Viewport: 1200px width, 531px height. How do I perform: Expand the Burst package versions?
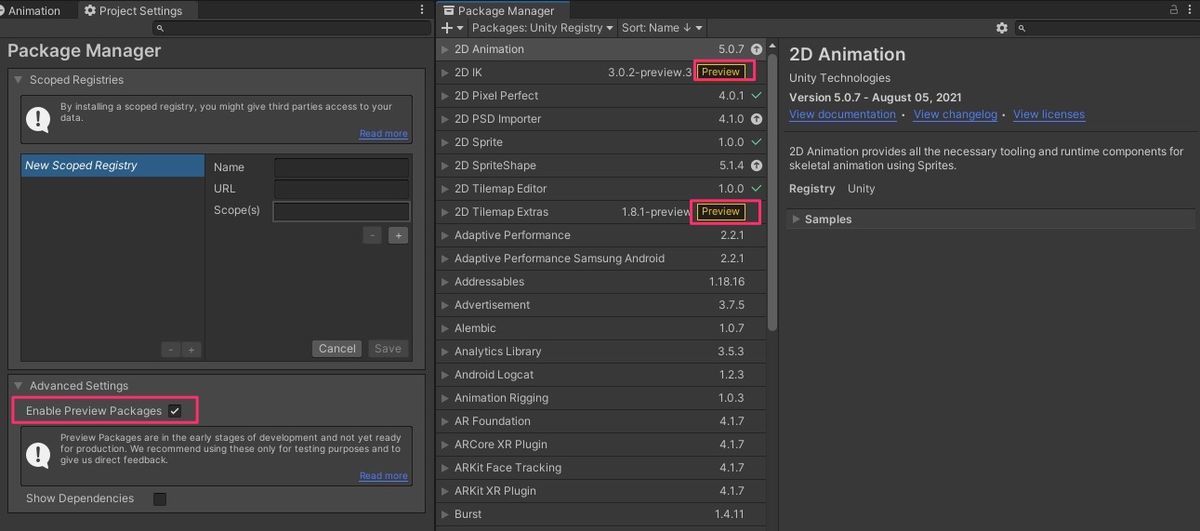coord(446,514)
